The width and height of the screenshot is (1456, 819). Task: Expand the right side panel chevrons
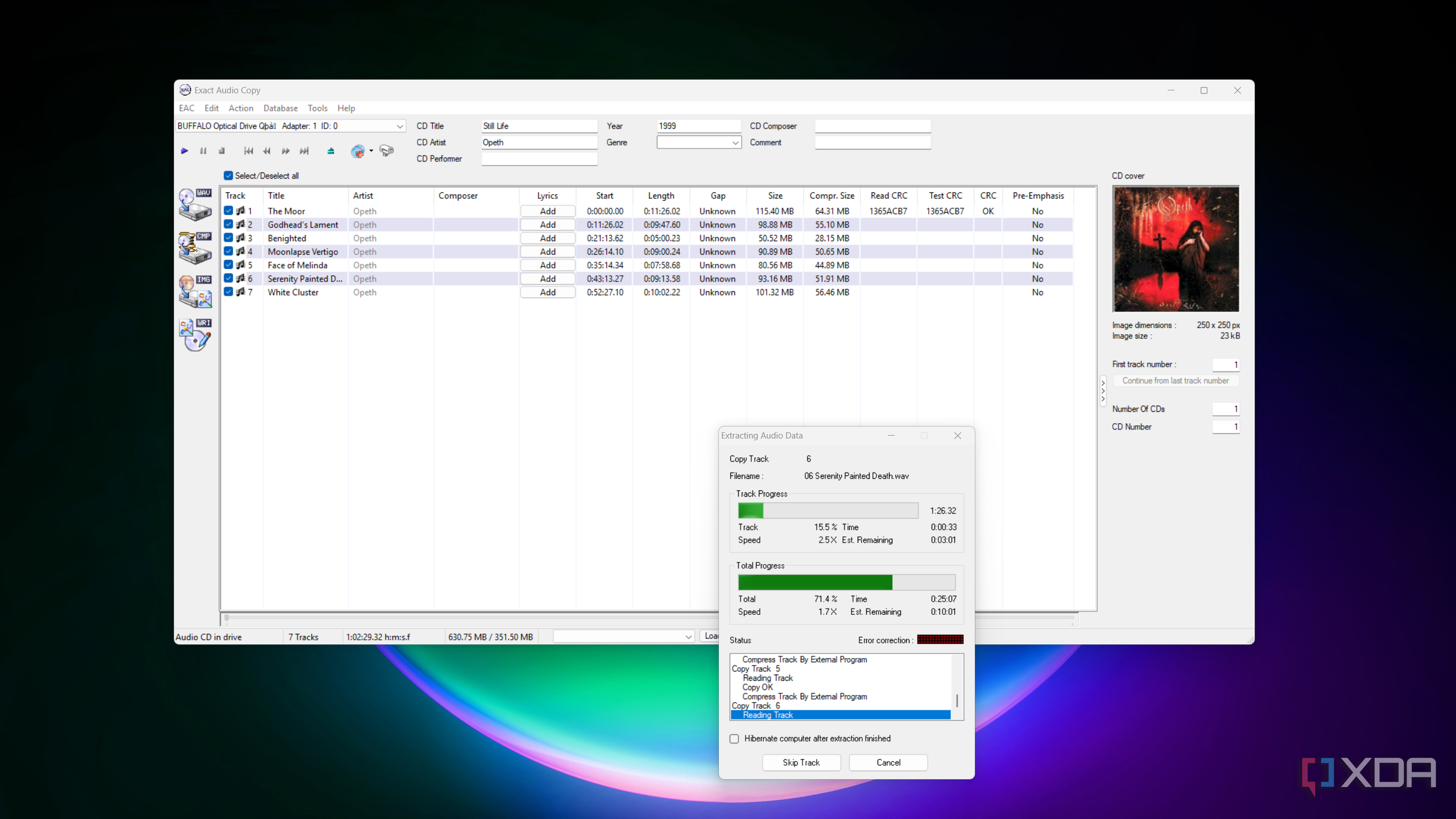(x=1103, y=391)
